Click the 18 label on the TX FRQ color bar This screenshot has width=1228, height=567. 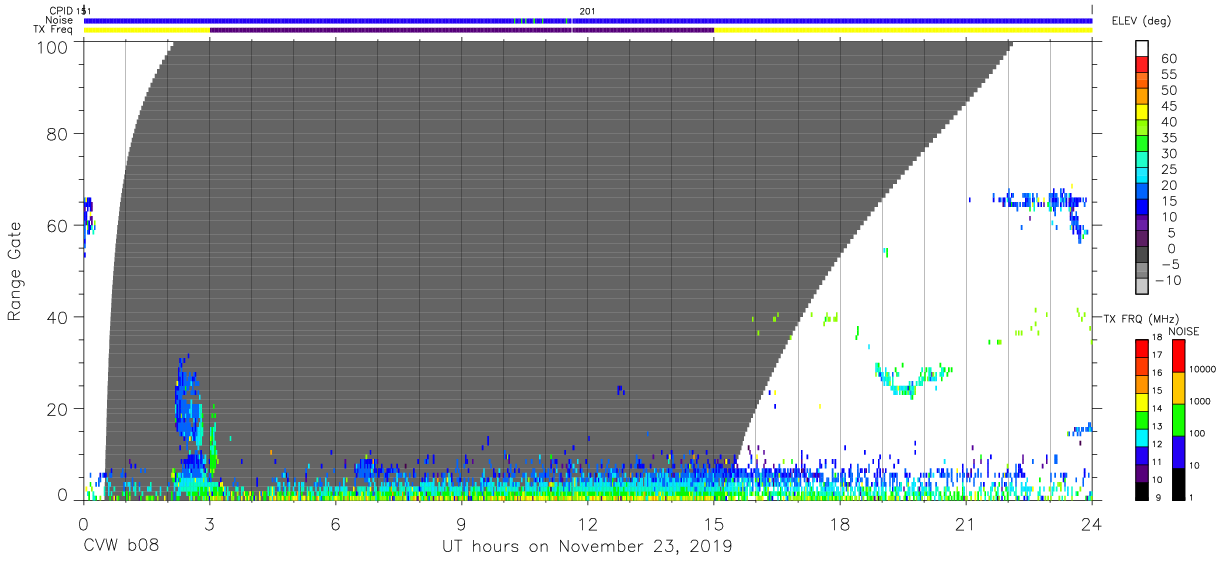(1156, 338)
